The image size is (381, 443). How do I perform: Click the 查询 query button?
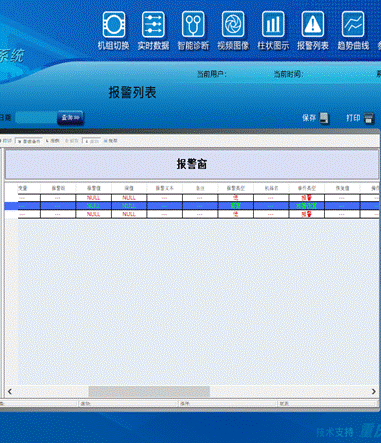coord(70,118)
